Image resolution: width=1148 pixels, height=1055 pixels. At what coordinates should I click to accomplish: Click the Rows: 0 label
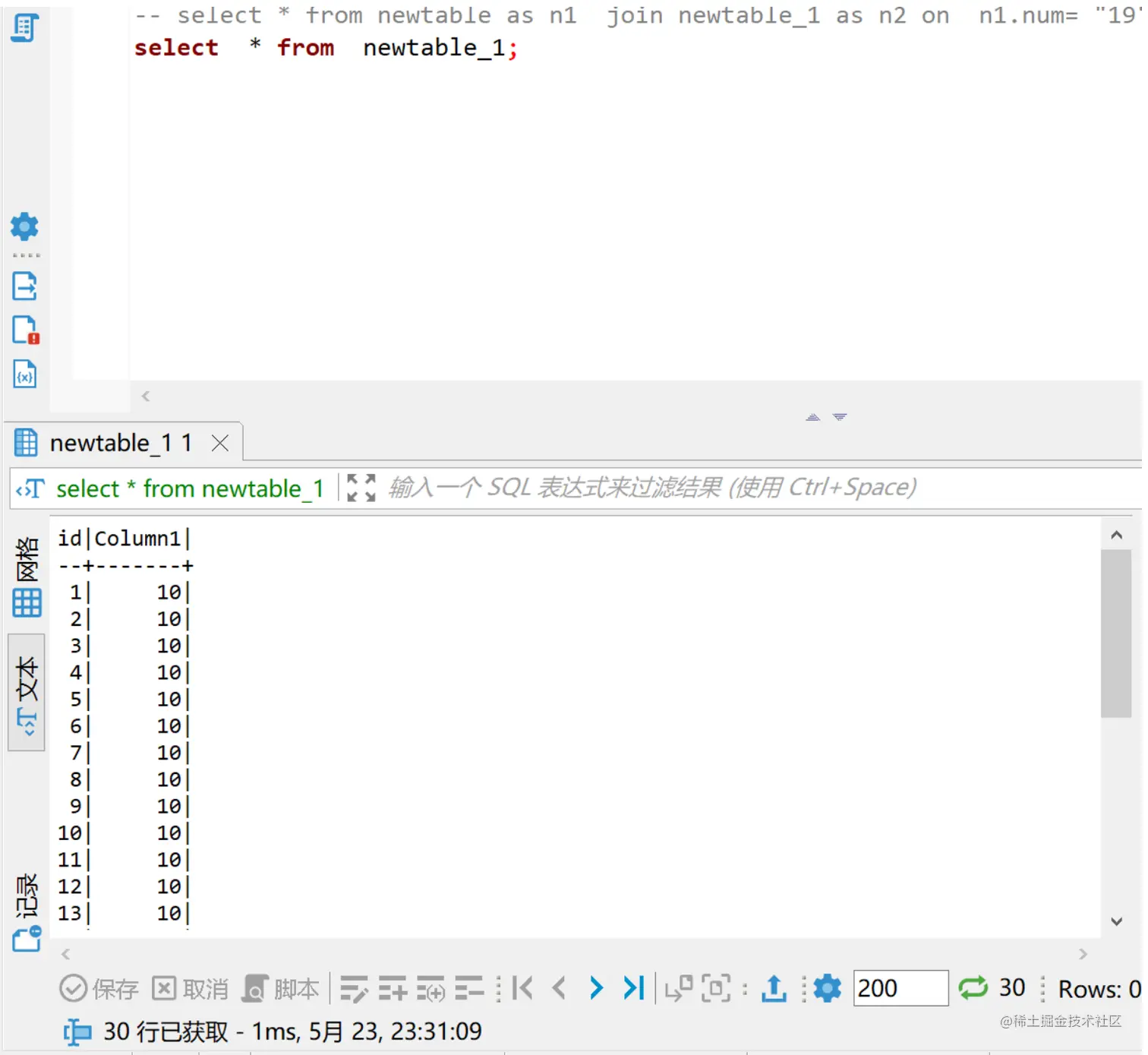coord(1099,989)
